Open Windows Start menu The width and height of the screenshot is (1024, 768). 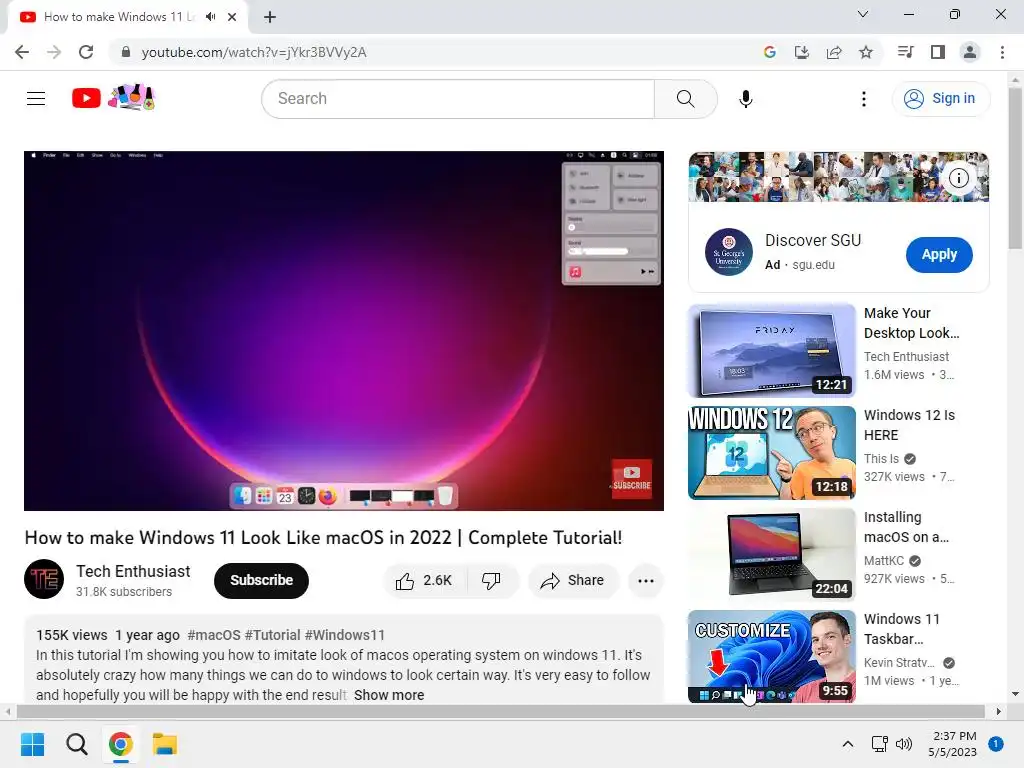point(32,744)
